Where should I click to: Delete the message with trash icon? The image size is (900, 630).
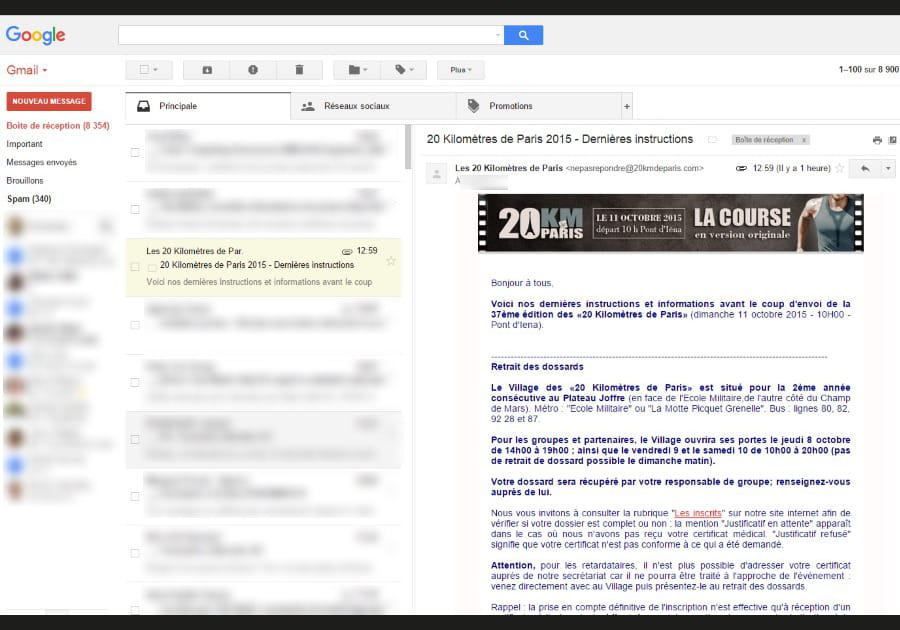pos(299,70)
